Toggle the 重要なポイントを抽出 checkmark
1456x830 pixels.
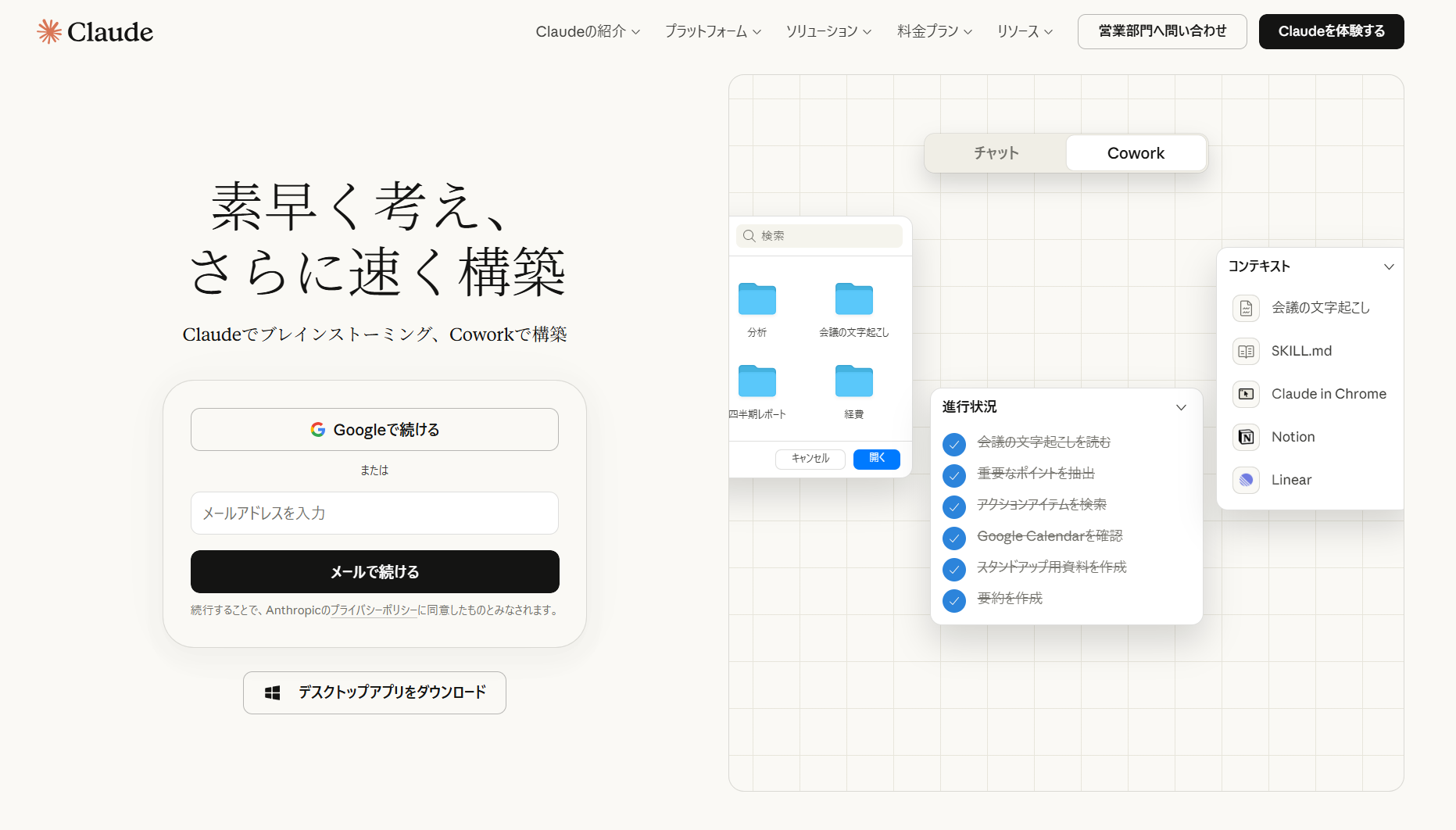point(953,475)
